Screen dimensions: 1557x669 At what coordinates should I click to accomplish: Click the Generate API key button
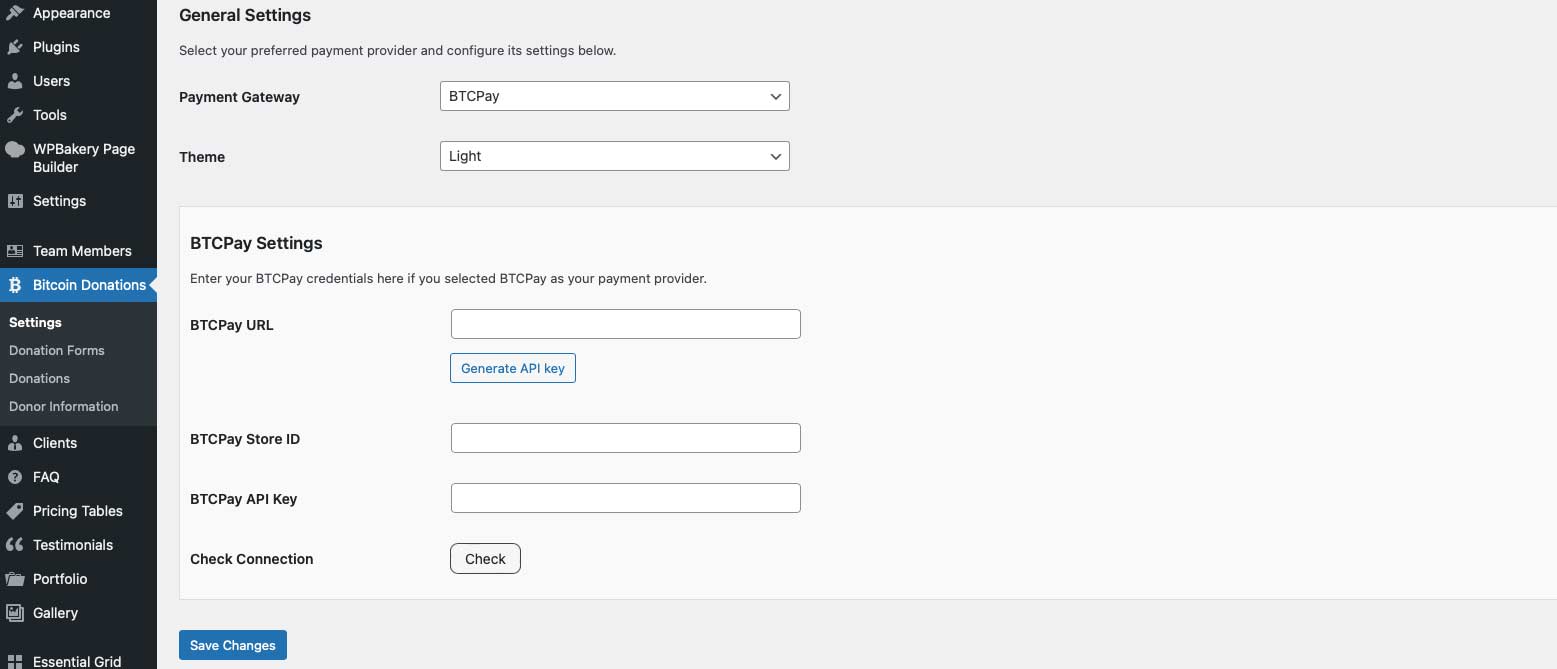512,368
